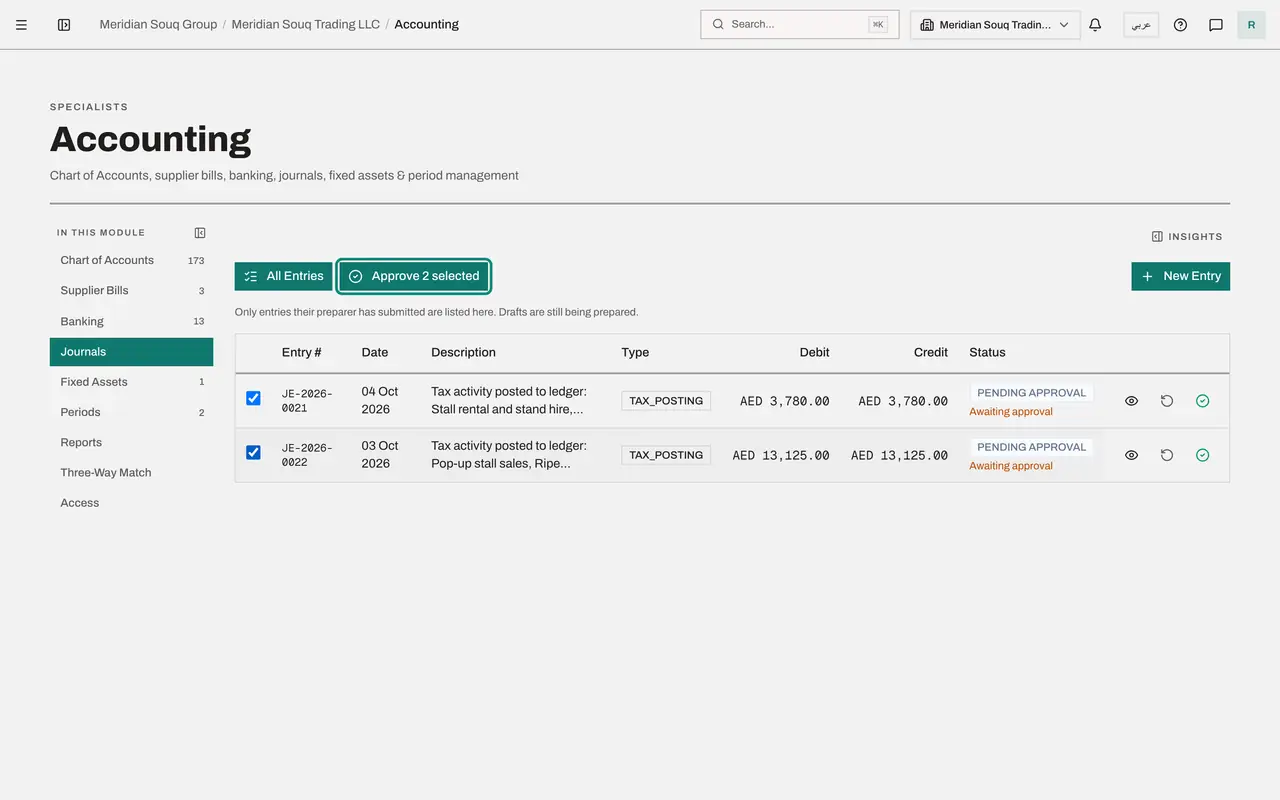This screenshot has width=1280, height=800.
Task: Click the Status column header
Action: tap(987, 352)
